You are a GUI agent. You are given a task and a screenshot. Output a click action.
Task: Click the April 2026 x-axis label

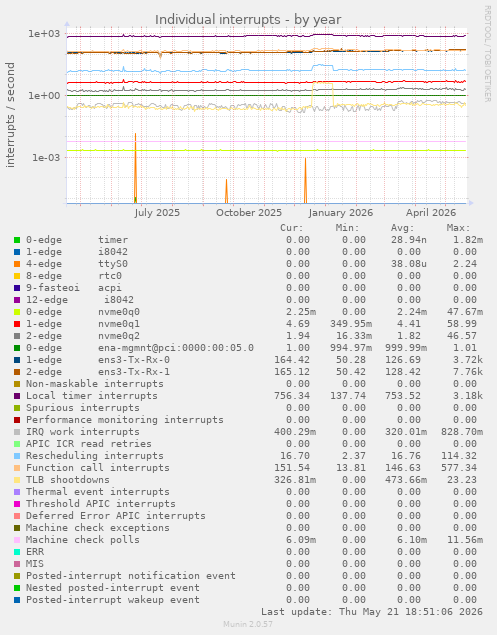tap(431, 213)
